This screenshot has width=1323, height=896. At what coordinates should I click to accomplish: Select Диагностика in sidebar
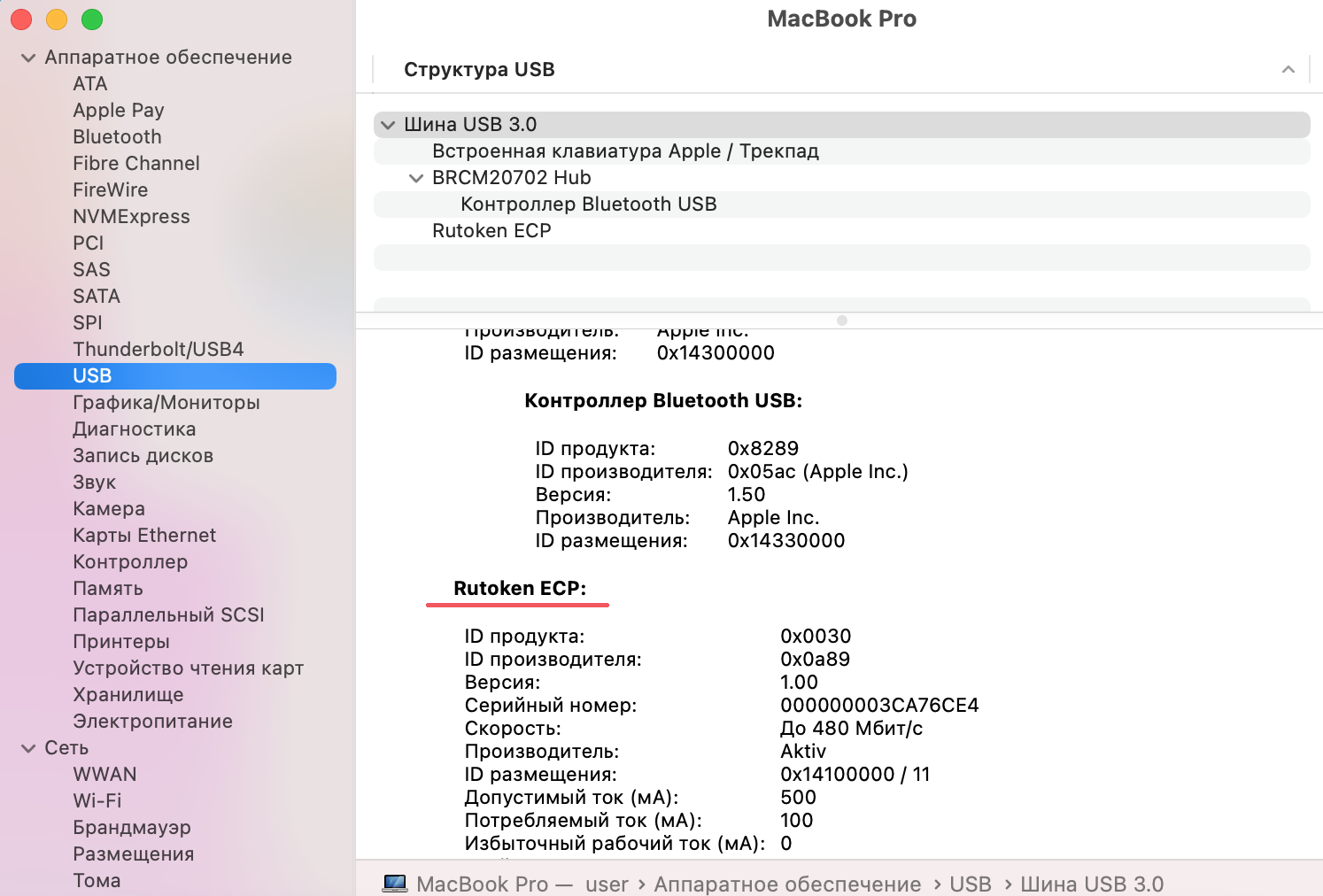[135, 429]
